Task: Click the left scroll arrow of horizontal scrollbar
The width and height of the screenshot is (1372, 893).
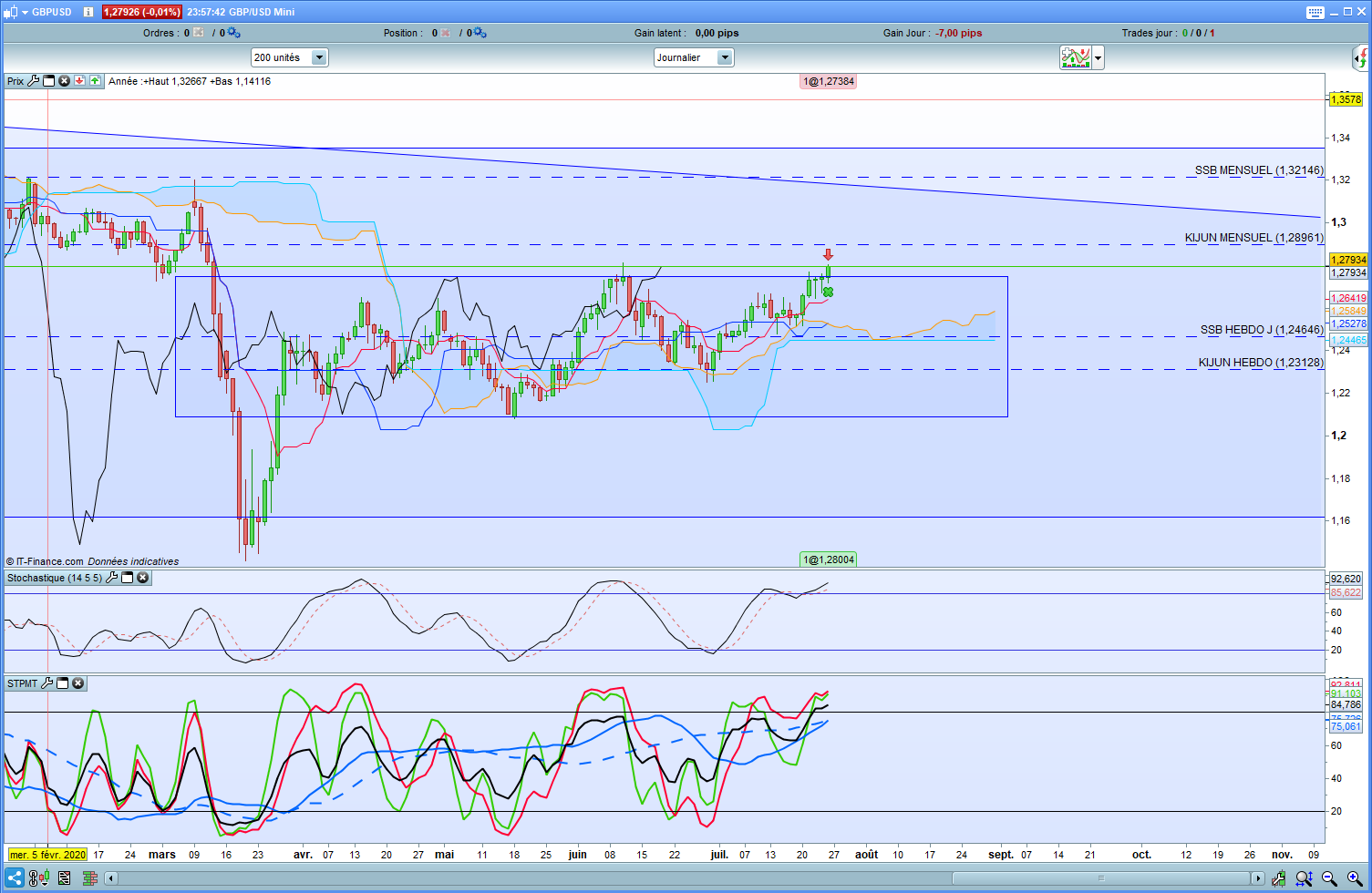Action: point(111,878)
